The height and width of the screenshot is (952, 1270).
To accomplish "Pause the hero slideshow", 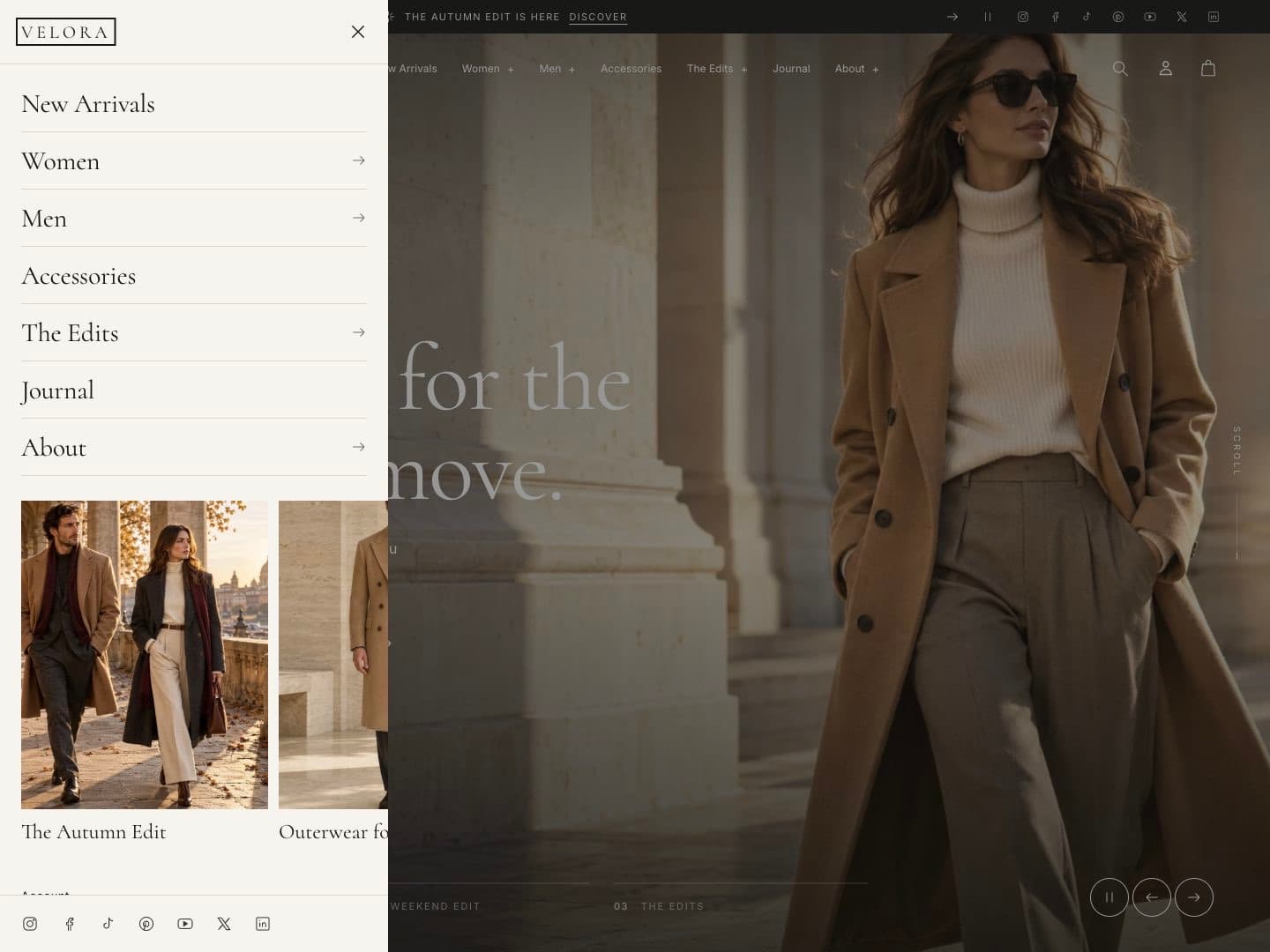I will click(x=1109, y=897).
